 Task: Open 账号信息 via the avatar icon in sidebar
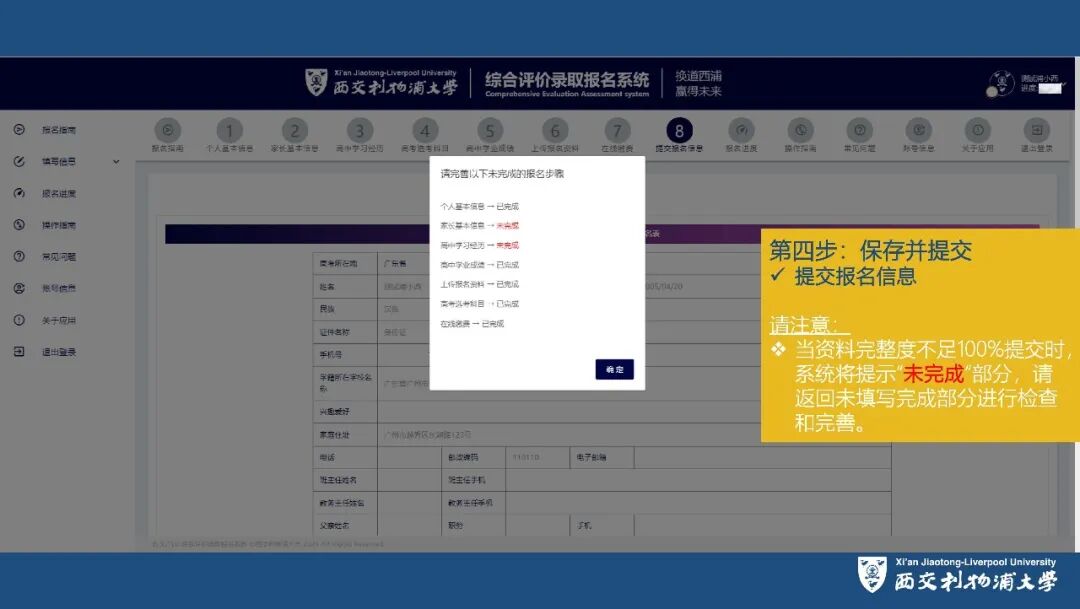pos(17,288)
